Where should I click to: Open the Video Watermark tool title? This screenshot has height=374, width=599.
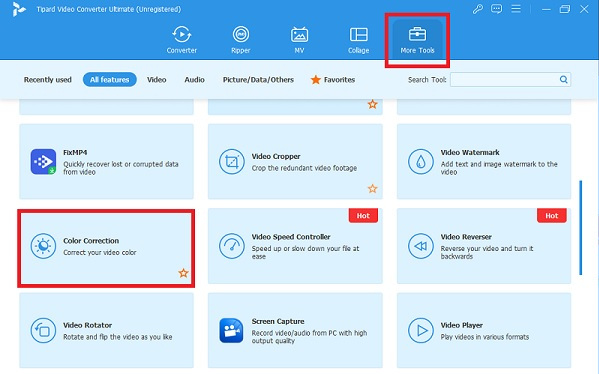[x=470, y=152]
